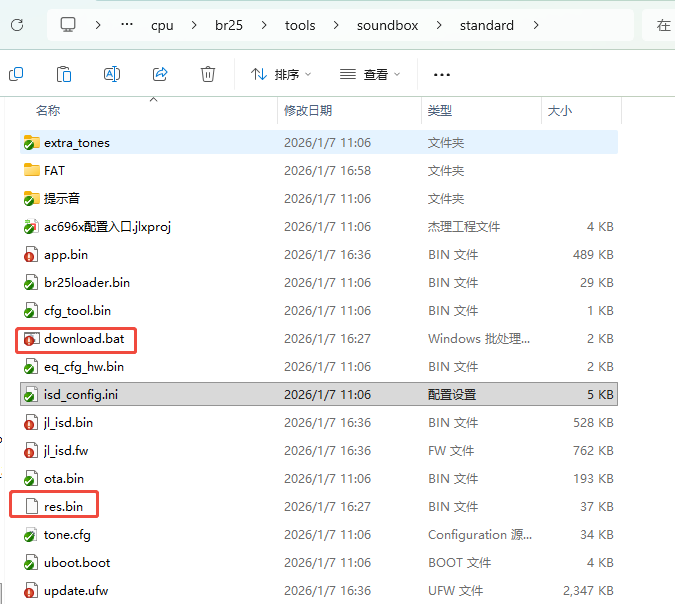Sort by the 名称 column header
This screenshot has height=604, width=675.
(x=48, y=111)
